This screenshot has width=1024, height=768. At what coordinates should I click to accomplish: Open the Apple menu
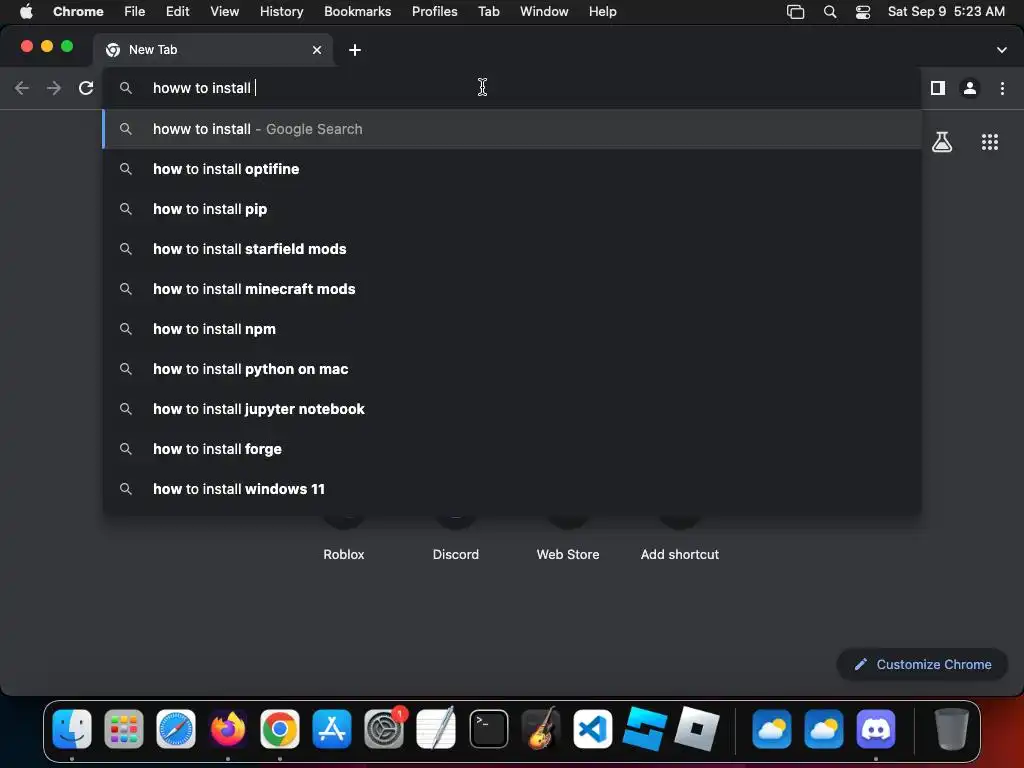[x=26, y=12]
